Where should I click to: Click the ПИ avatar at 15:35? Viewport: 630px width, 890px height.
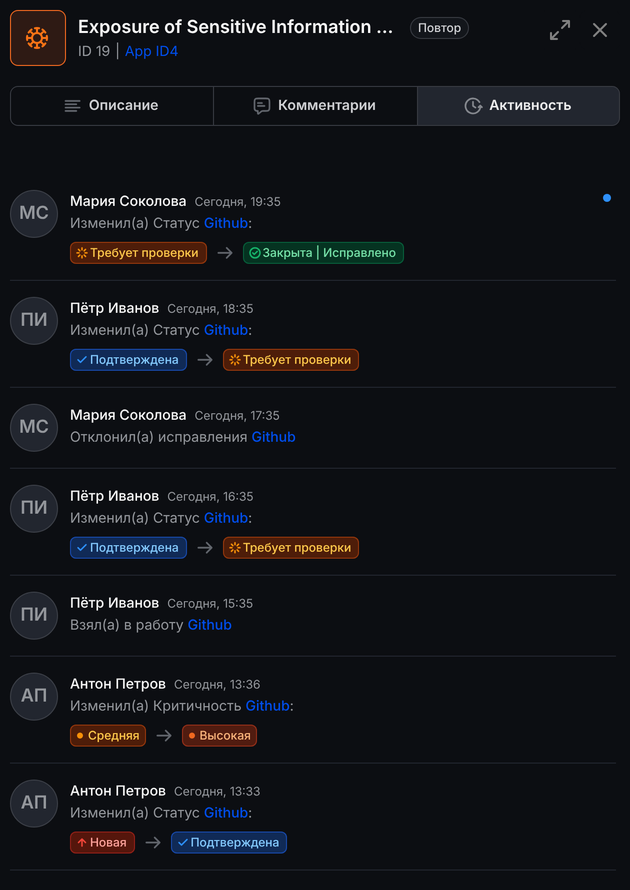coord(34,615)
